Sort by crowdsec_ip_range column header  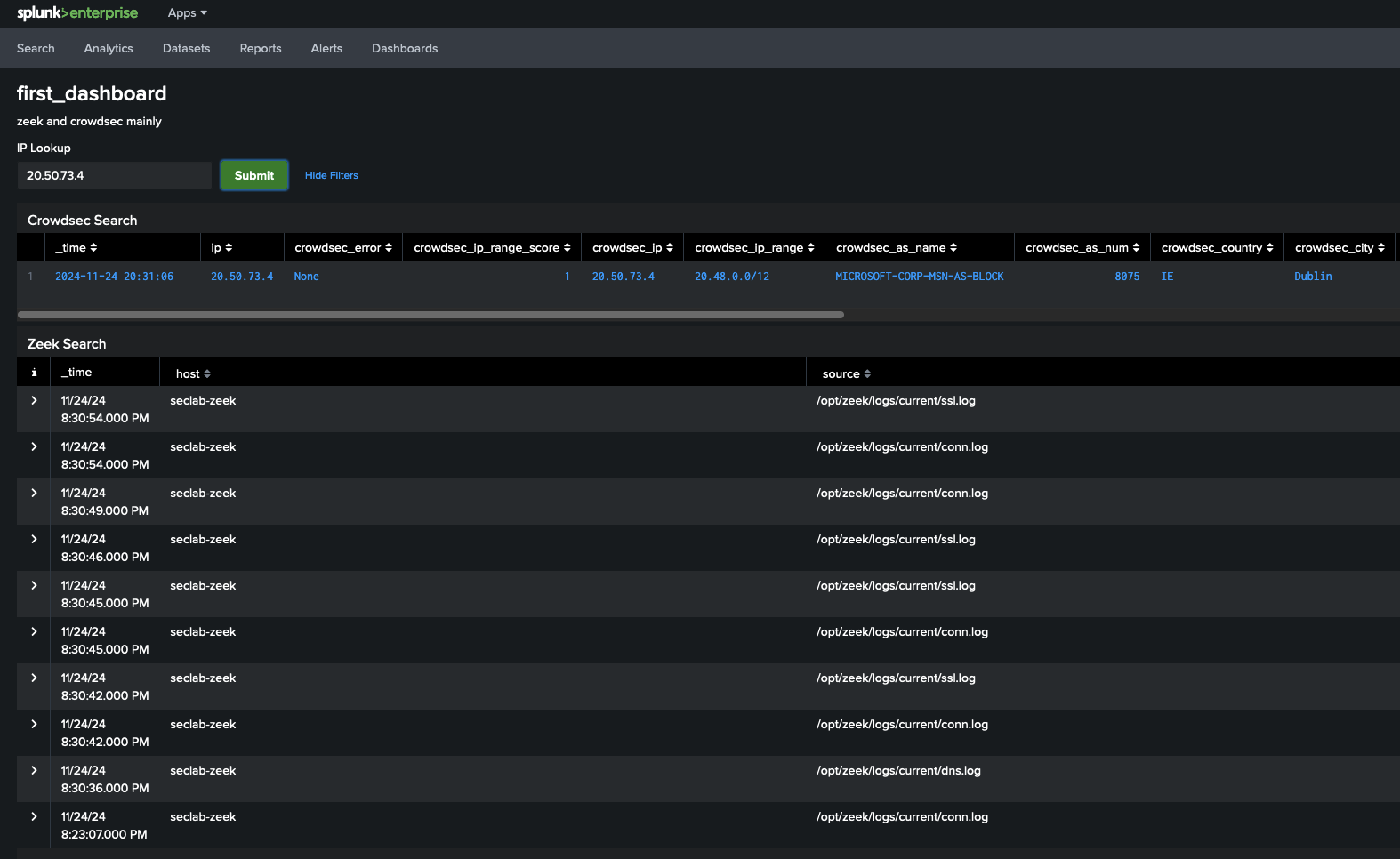pyautogui.click(x=754, y=247)
